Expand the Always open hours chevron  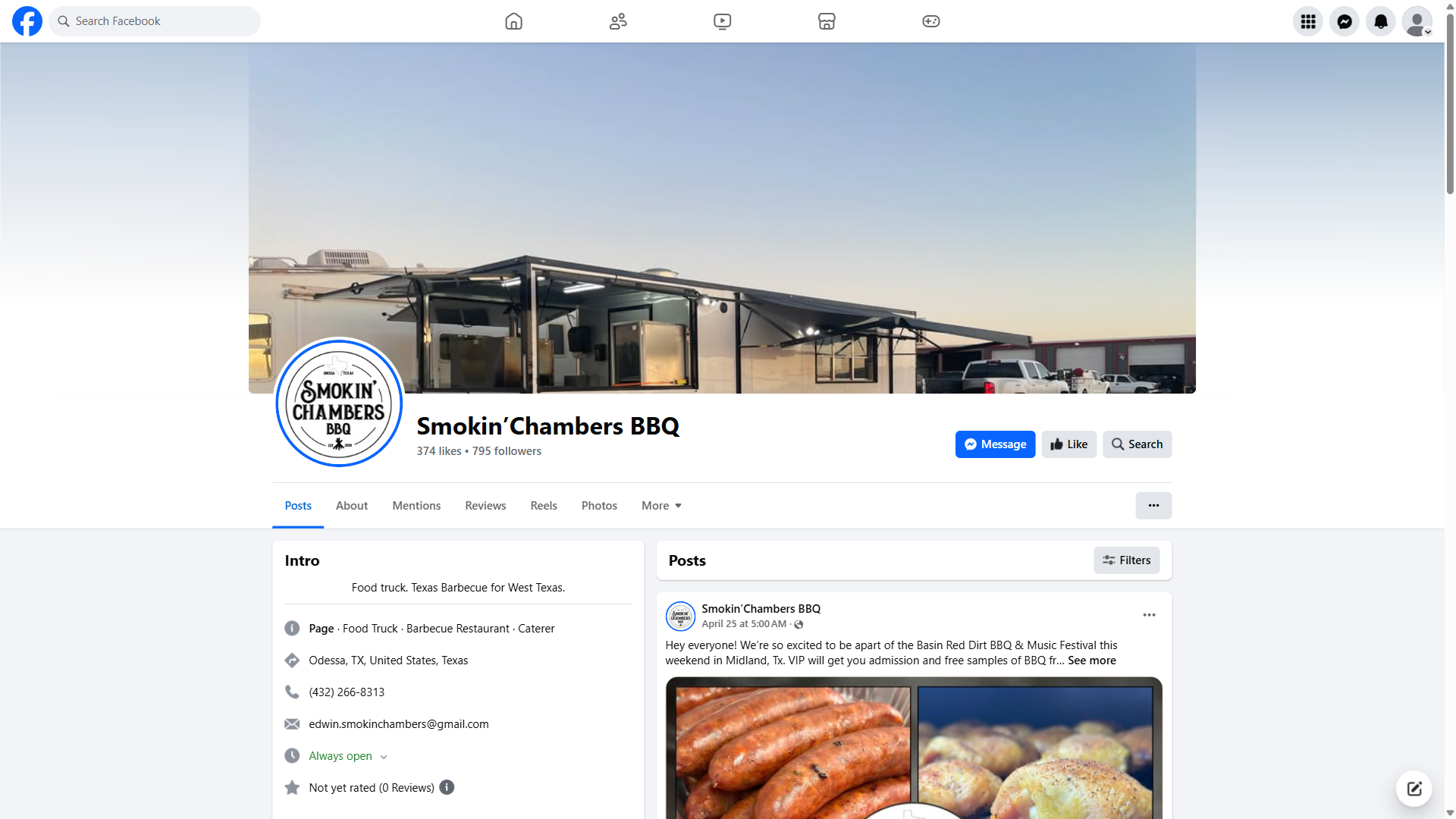tap(384, 757)
